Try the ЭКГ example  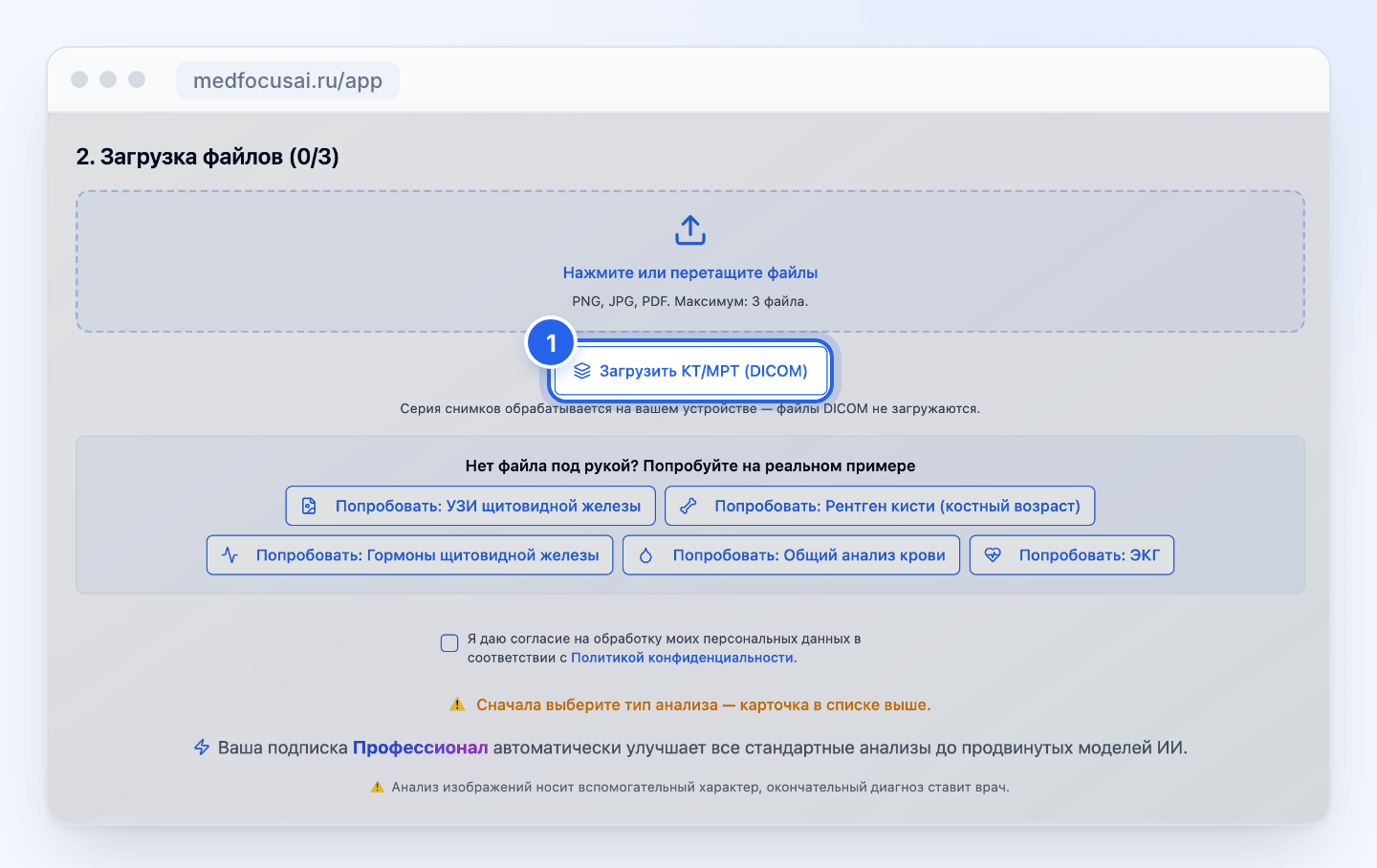1072,554
